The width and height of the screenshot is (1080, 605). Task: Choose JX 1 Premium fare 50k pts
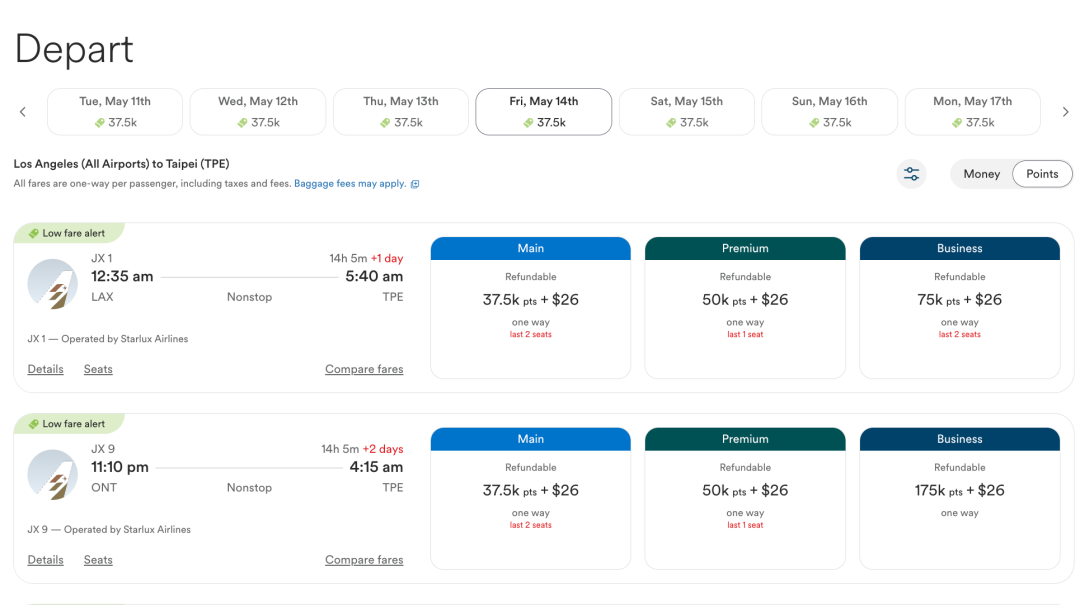point(745,308)
